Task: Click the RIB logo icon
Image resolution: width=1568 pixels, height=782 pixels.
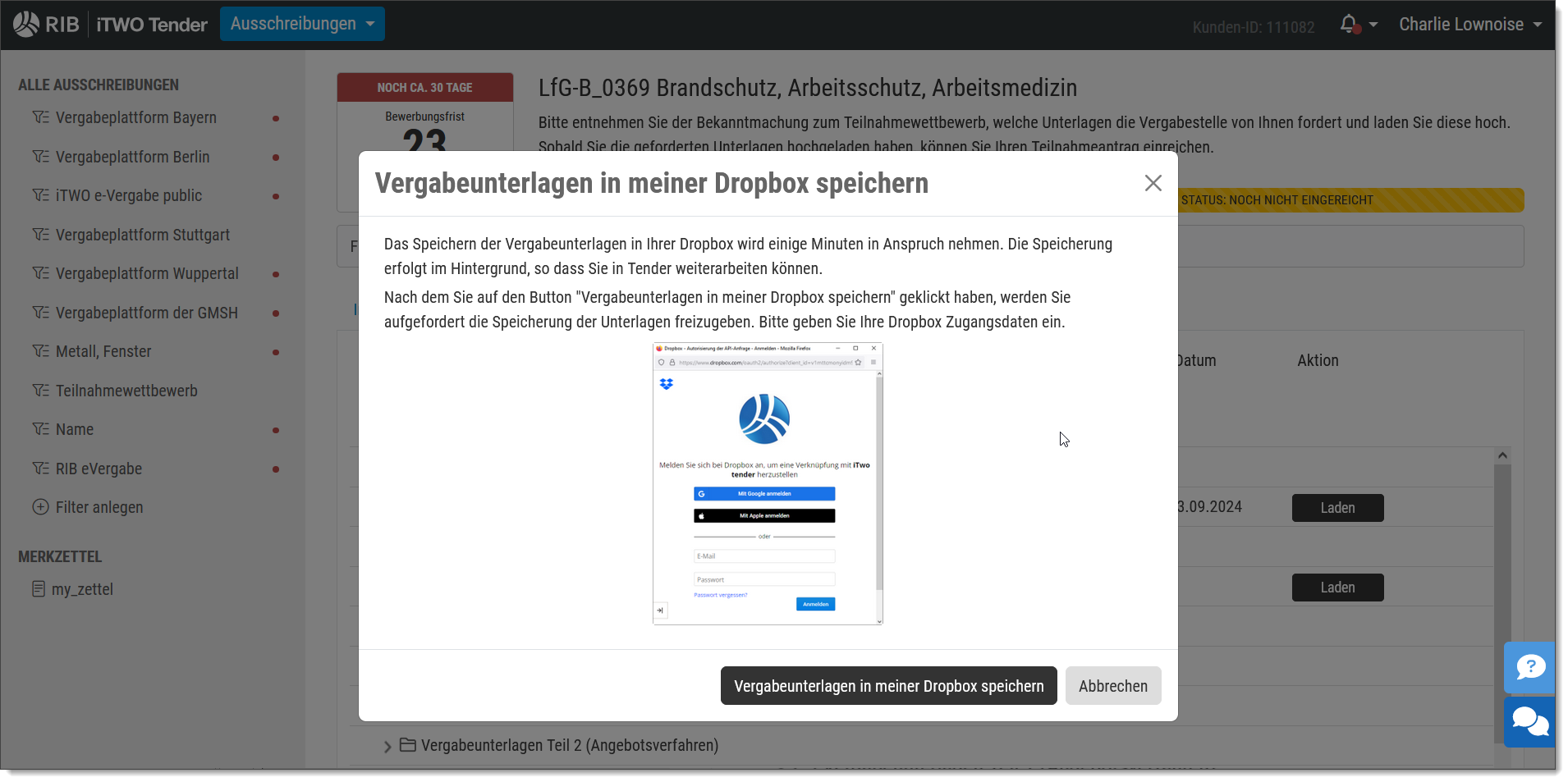Action: pos(26,25)
